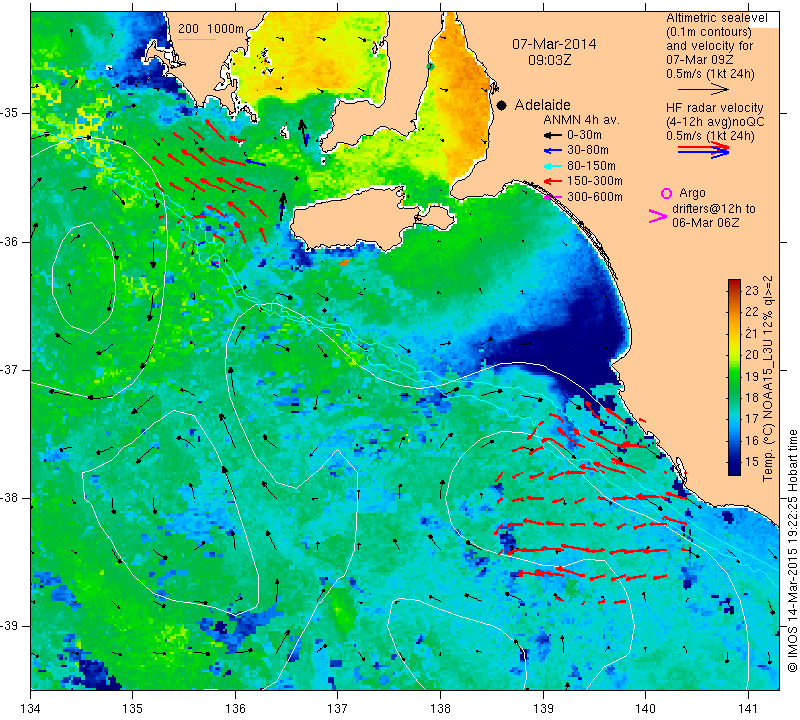Click the latitude axis label -37
Screen dimensions: 800x720
[11, 369]
